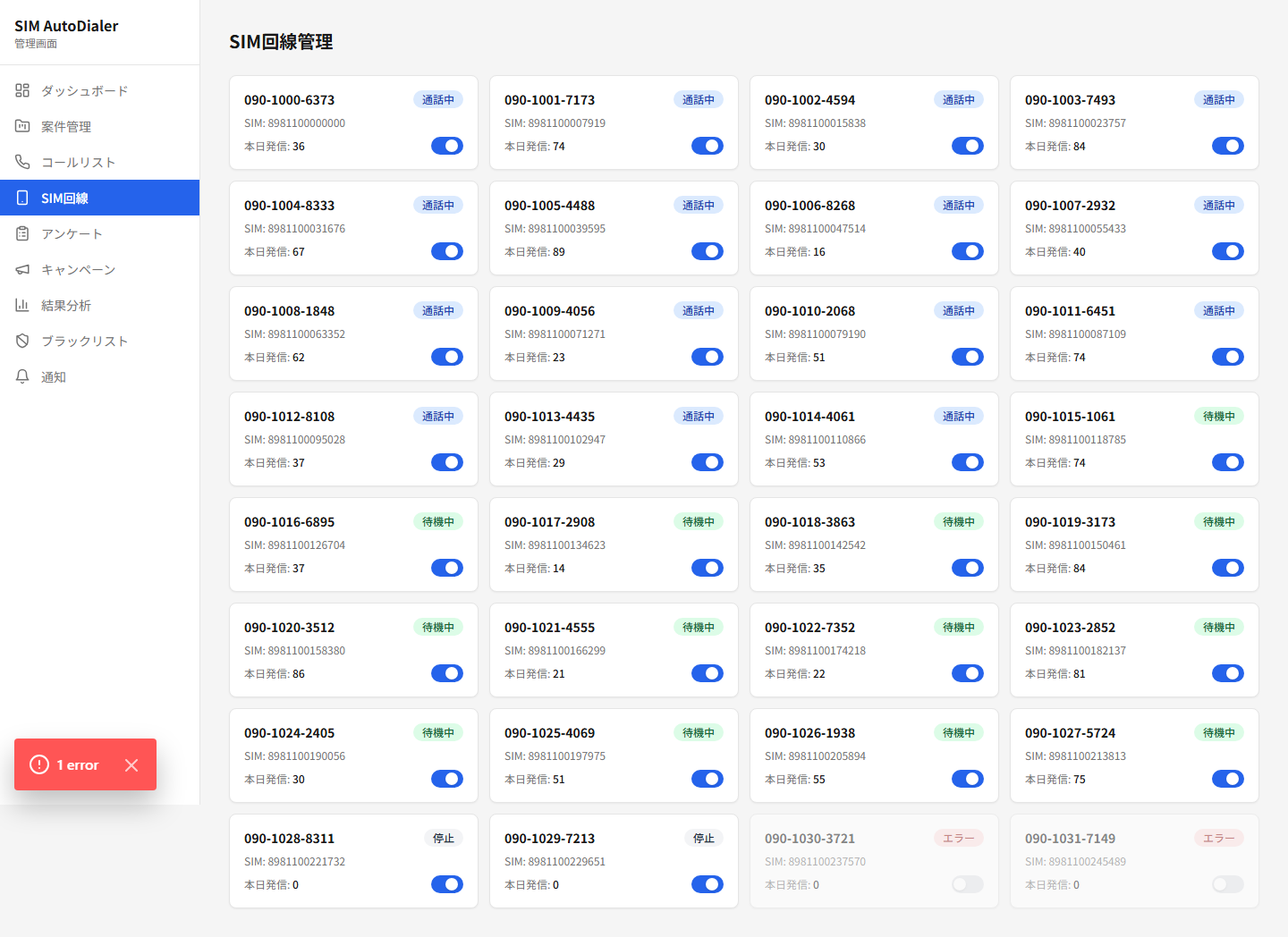Open 結果分析 menu item
Image resolution: width=1288 pixels, height=937 pixels.
(99, 305)
